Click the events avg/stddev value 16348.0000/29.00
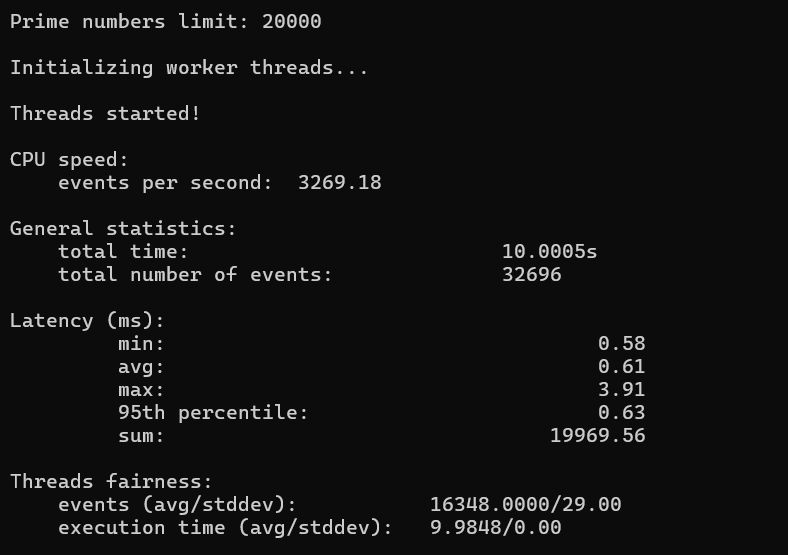 pos(525,505)
